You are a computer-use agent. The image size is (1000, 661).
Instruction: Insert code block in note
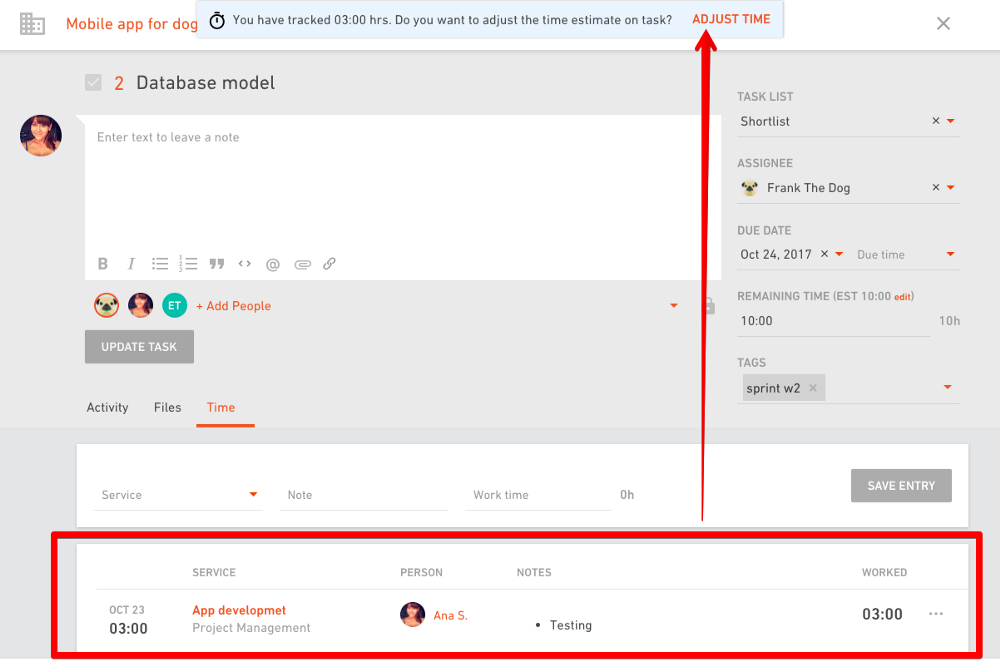click(244, 264)
